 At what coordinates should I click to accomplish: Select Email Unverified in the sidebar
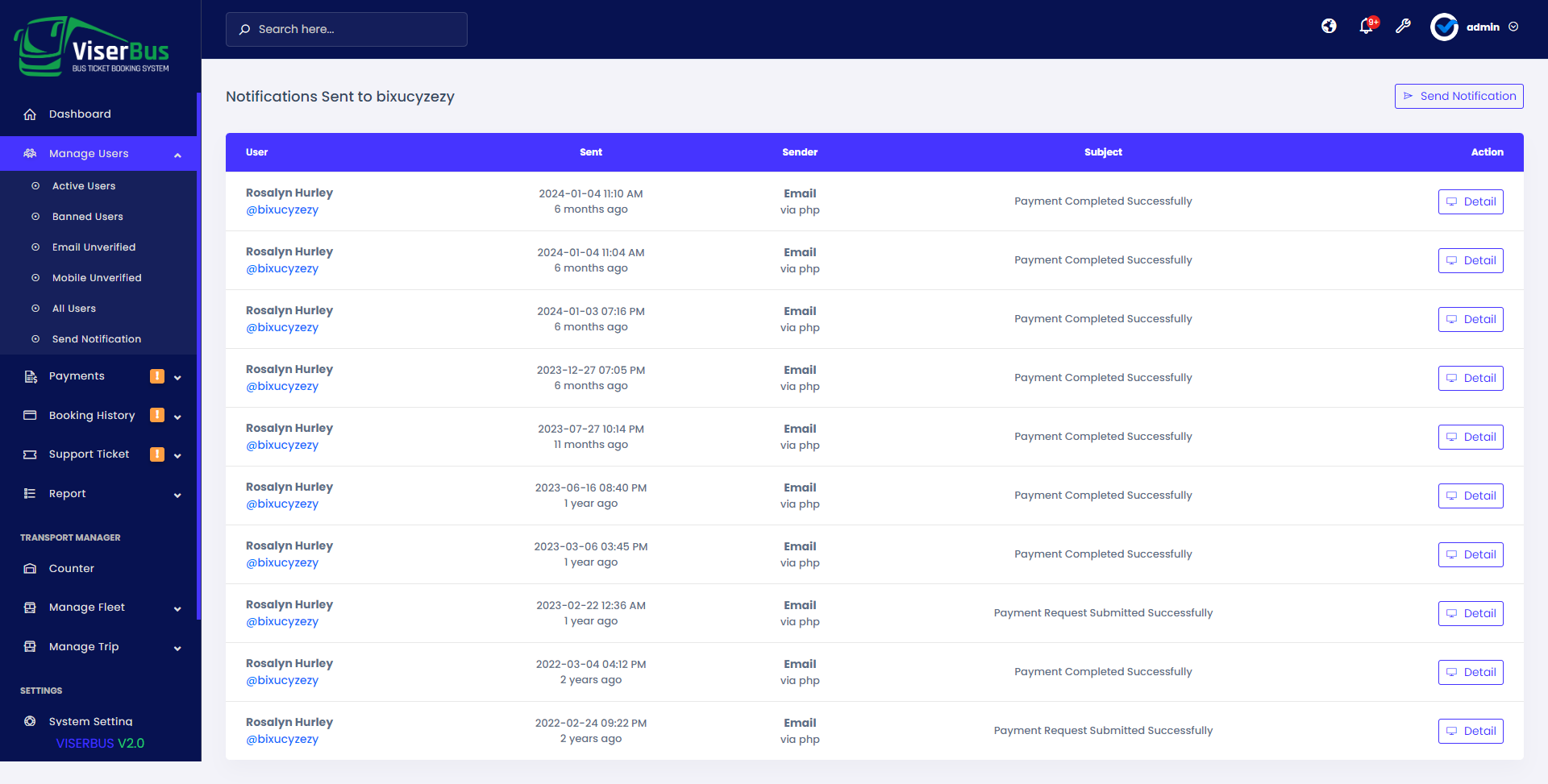94,247
